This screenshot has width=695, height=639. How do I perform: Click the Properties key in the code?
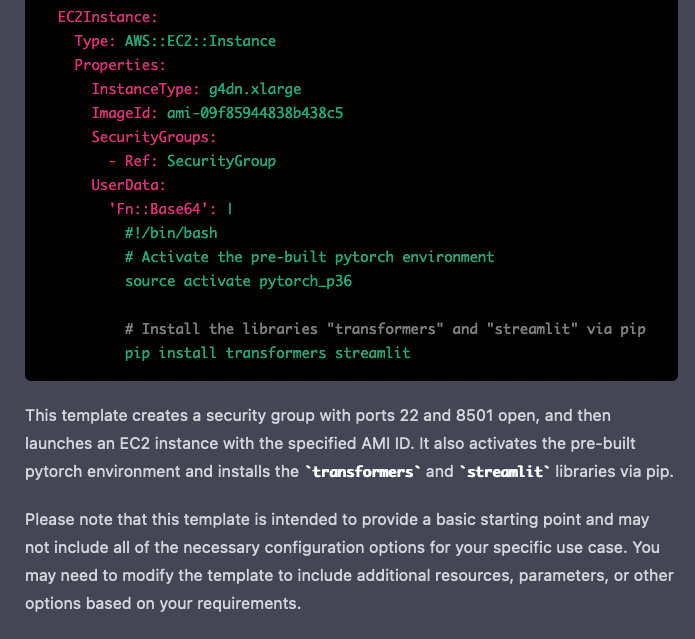(x=120, y=65)
